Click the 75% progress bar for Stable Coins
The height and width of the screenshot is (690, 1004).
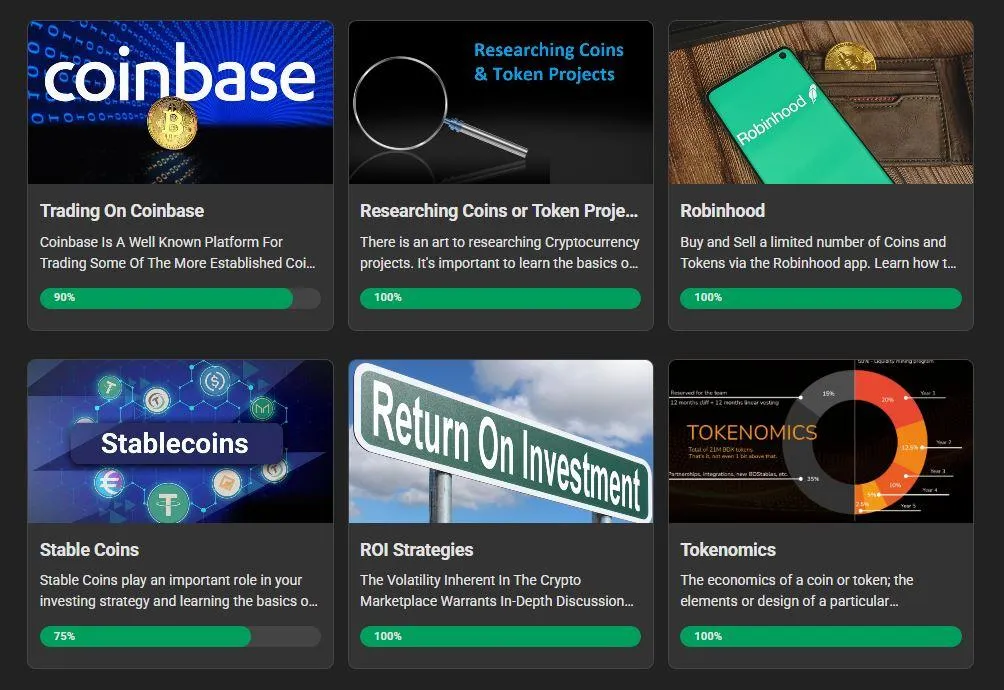(181, 636)
